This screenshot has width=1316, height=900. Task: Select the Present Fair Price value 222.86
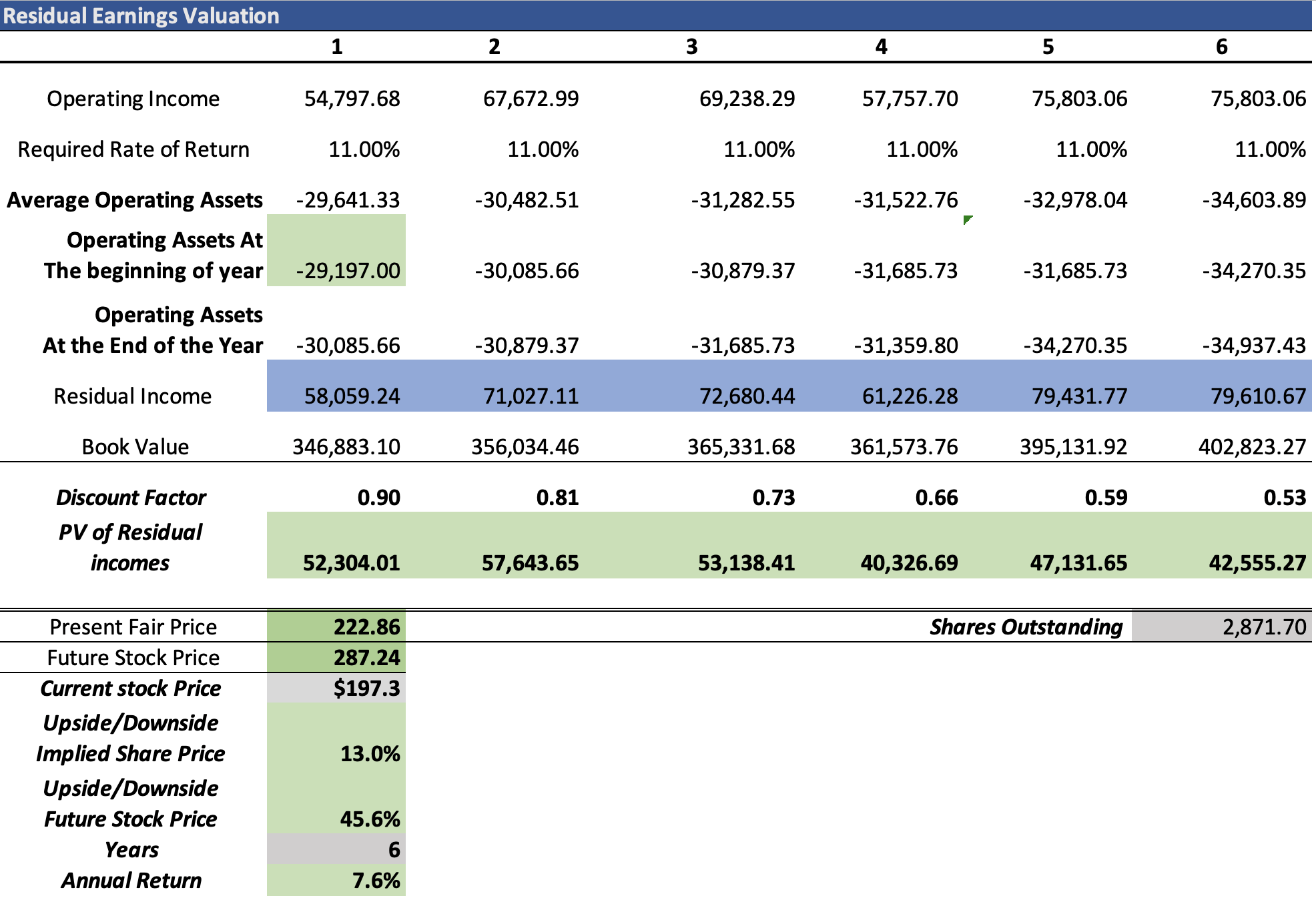pyautogui.click(x=366, y=626)
